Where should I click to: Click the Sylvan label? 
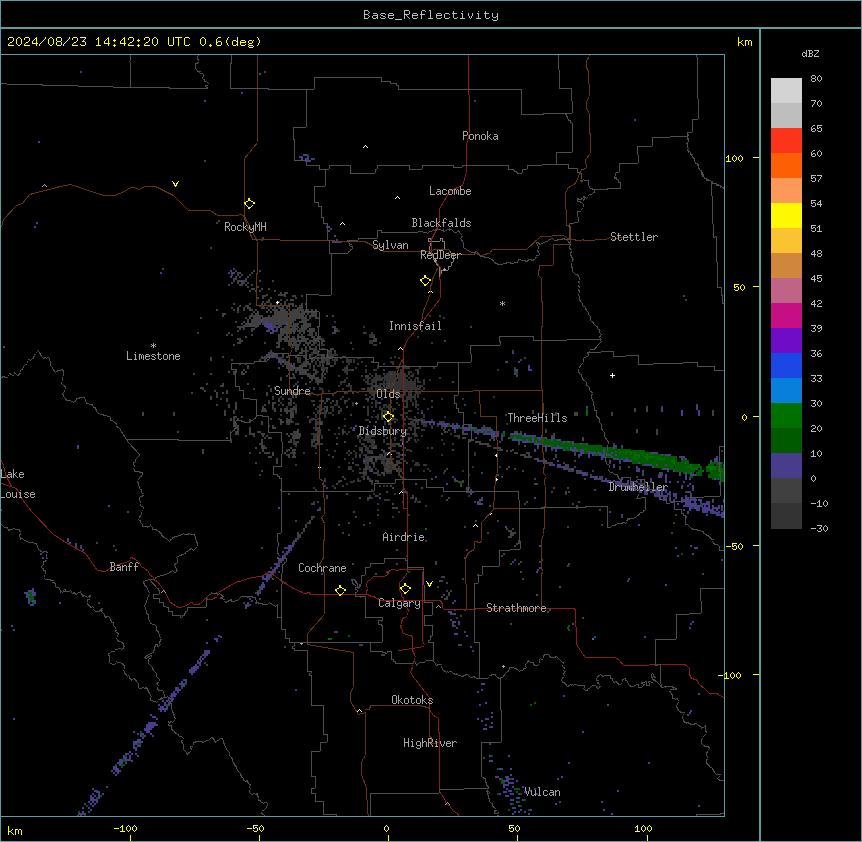click(x=390, y=245)
